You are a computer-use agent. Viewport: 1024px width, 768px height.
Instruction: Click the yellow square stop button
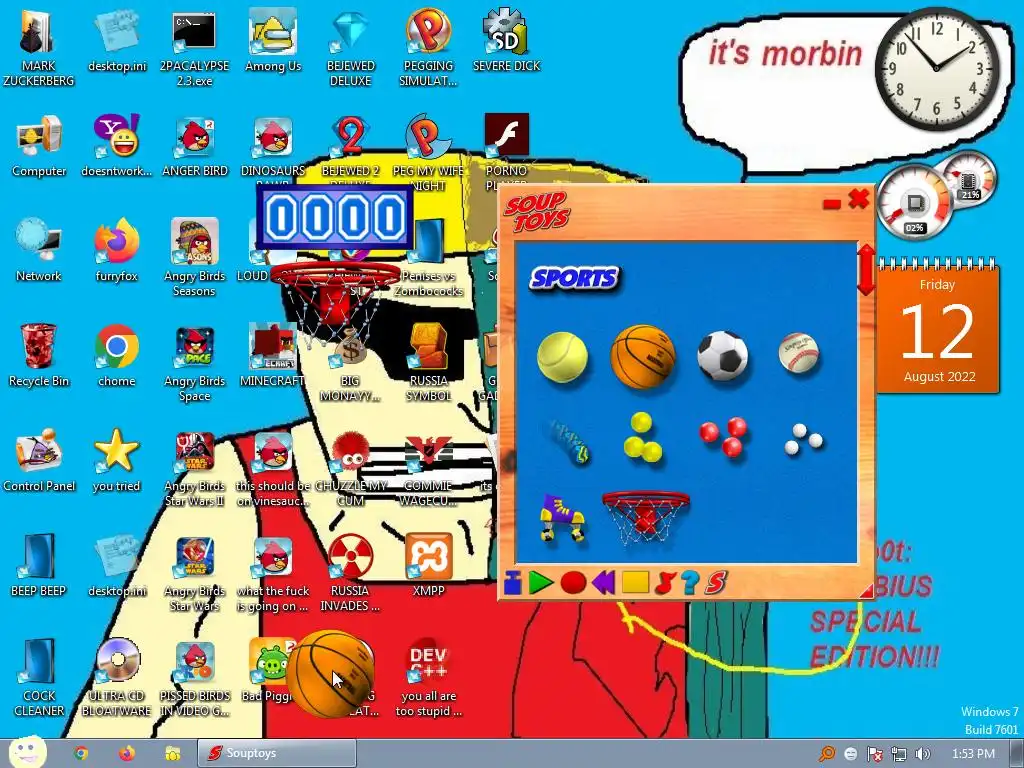635,582
